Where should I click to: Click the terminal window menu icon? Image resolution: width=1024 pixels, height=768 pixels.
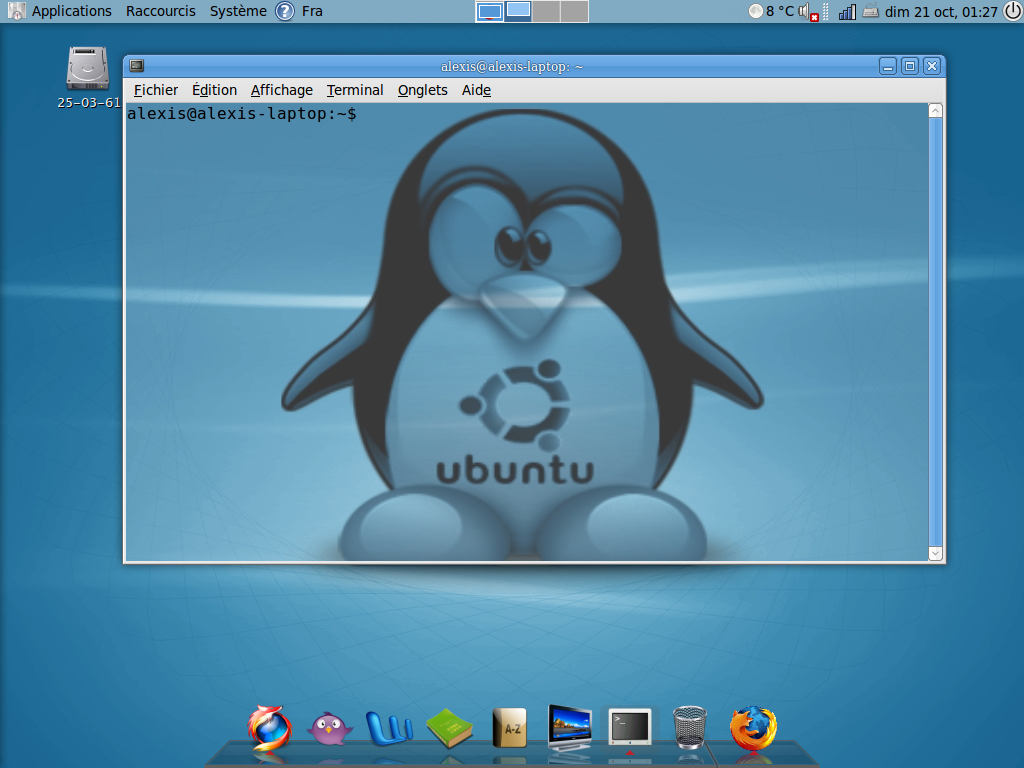[136, 65]
